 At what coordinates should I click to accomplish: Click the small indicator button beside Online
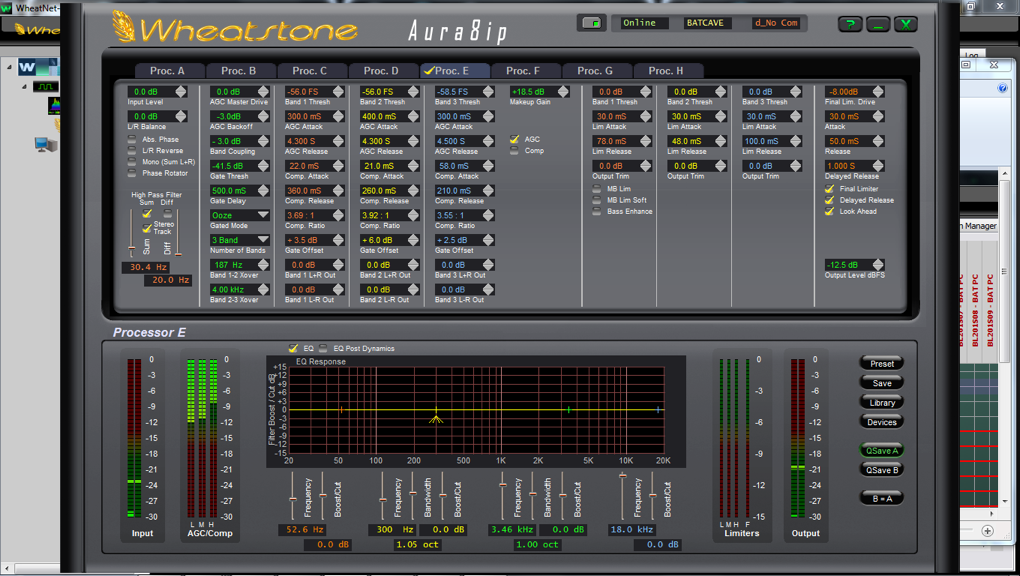point(591,23)
